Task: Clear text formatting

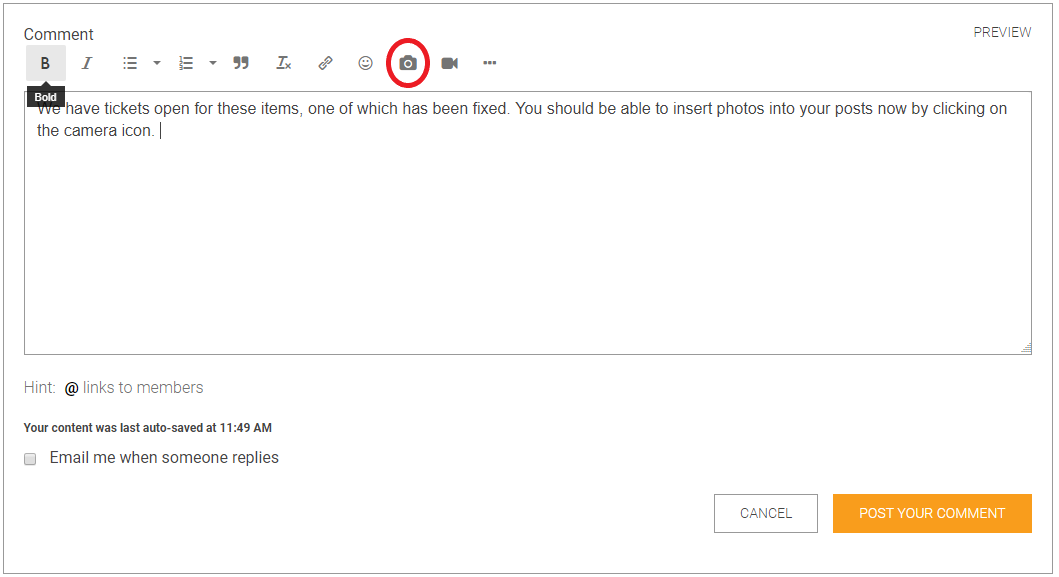Action: [284, 63]
